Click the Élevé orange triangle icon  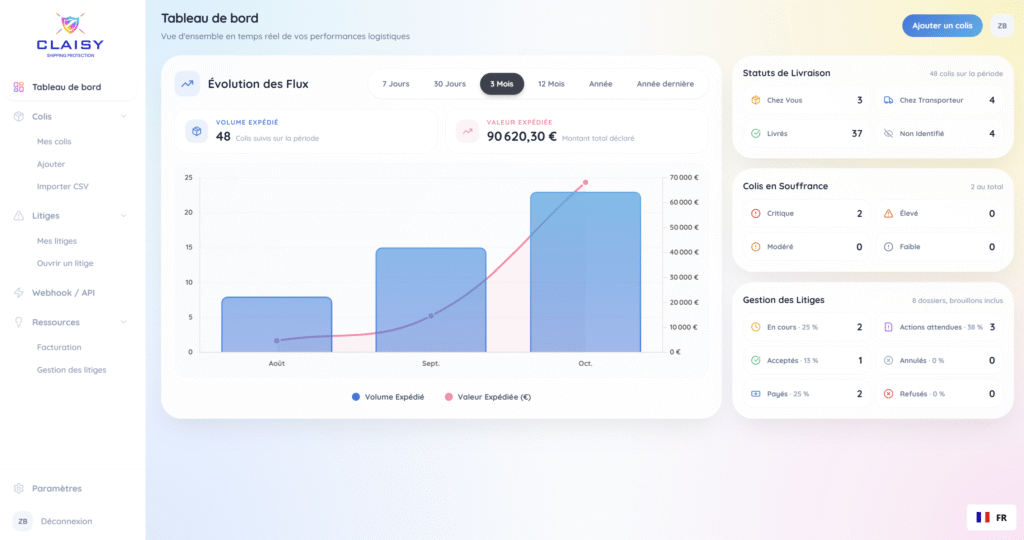click(x=888, y=214)
